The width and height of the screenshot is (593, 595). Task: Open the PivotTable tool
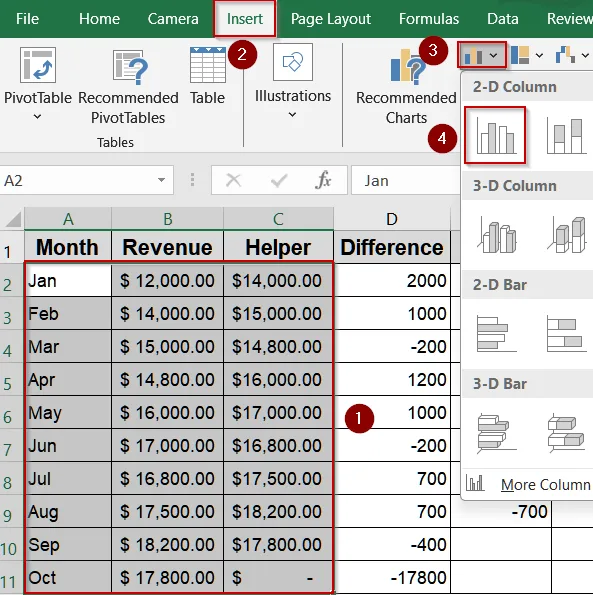click(x=38, y=83)
